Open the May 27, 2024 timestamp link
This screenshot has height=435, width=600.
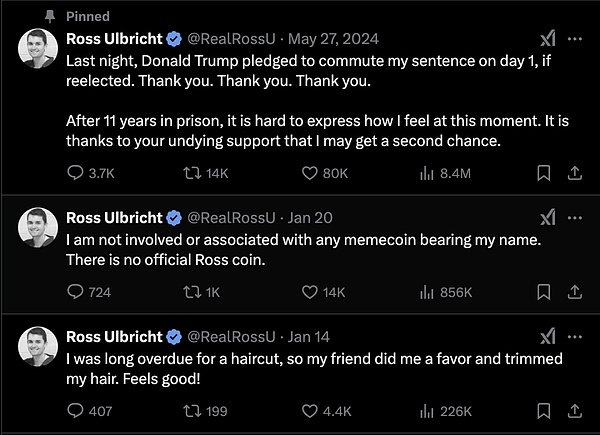coord(333,39)
